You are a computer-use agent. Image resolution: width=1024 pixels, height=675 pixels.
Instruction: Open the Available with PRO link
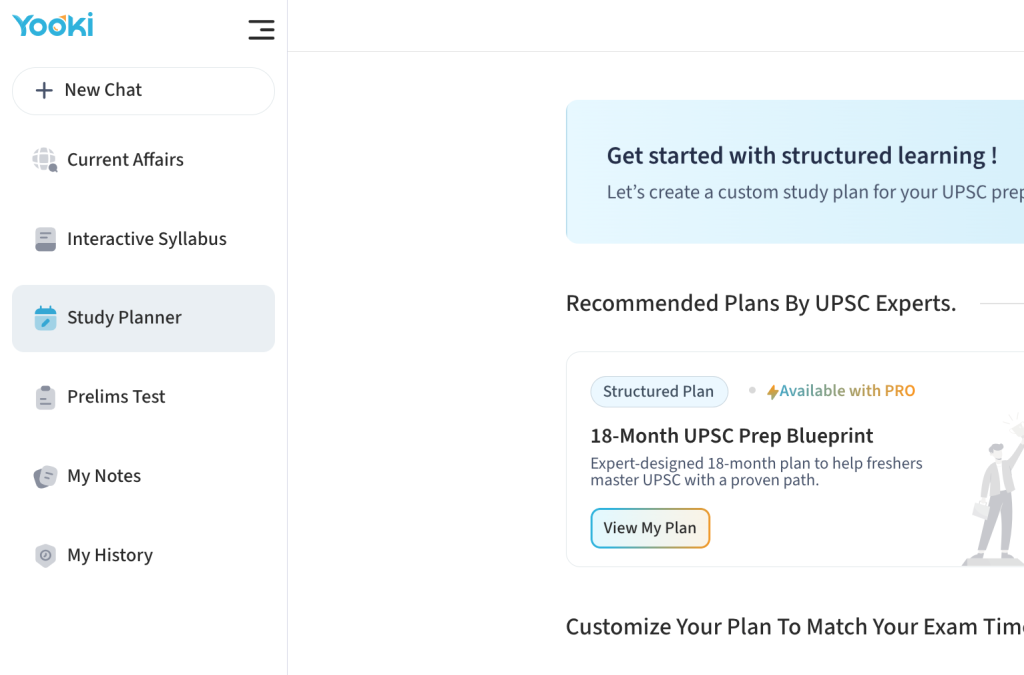(x=848, y=390)
